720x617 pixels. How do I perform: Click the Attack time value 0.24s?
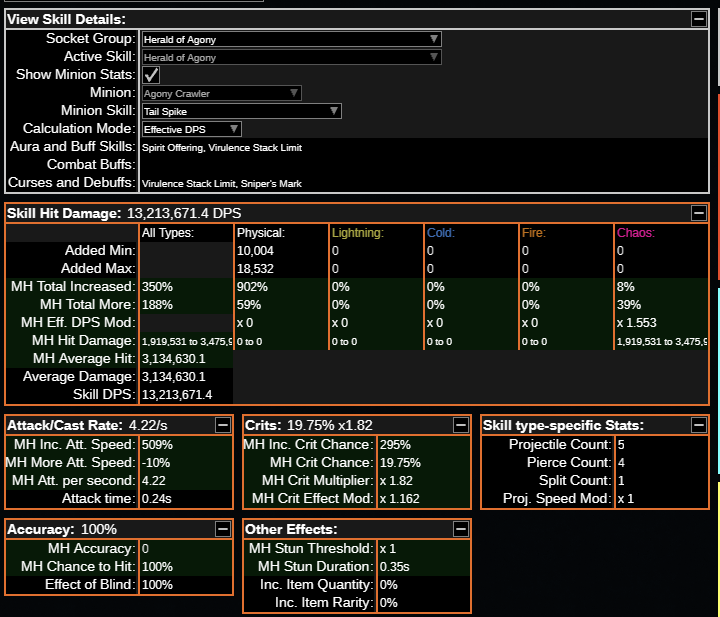pyautogui.click(x=157, y=499)
